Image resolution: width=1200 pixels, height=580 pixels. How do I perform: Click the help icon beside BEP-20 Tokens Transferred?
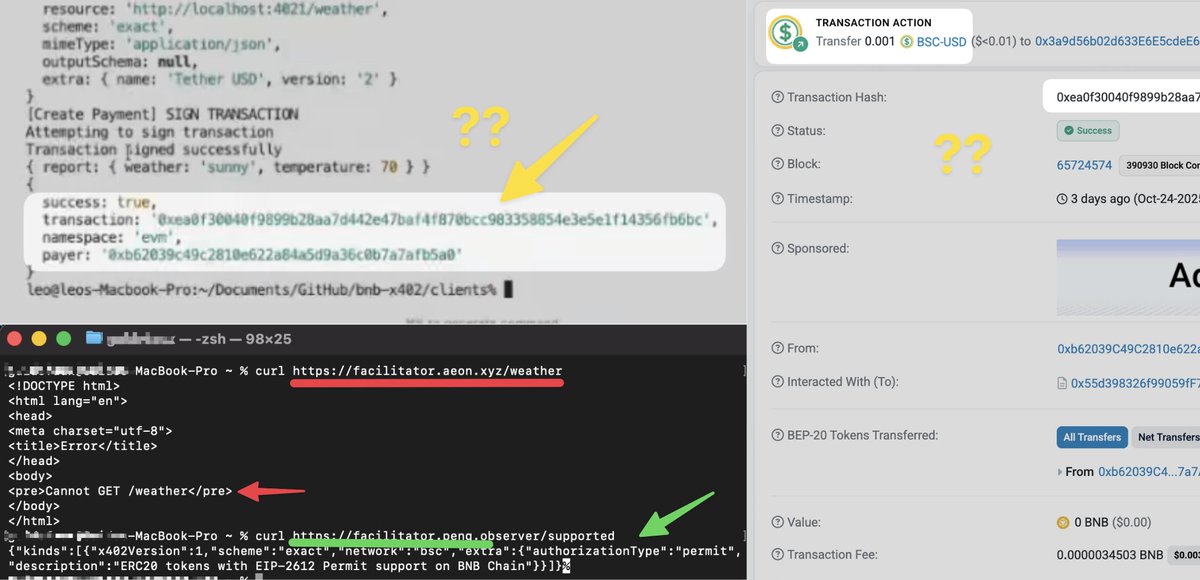pos(778,436)
